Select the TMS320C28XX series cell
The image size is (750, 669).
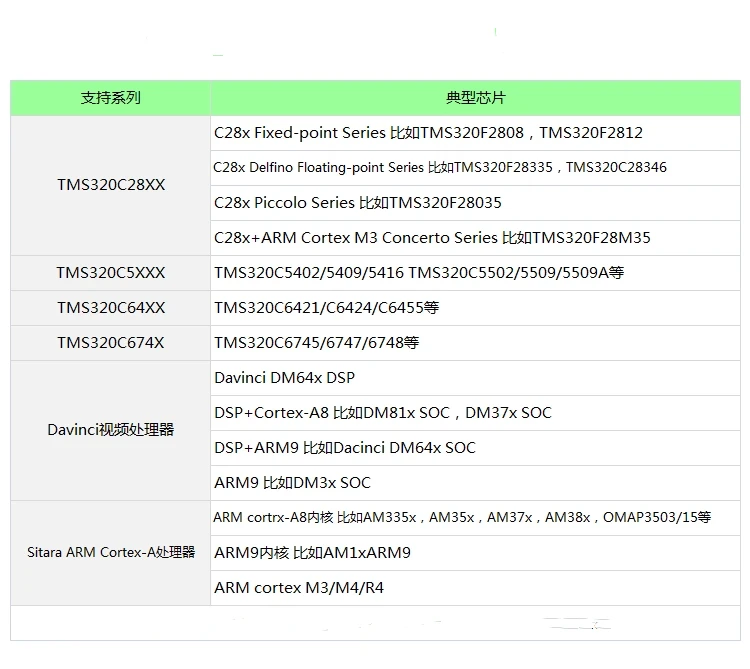pyautogui.click(x=110, y=186)
